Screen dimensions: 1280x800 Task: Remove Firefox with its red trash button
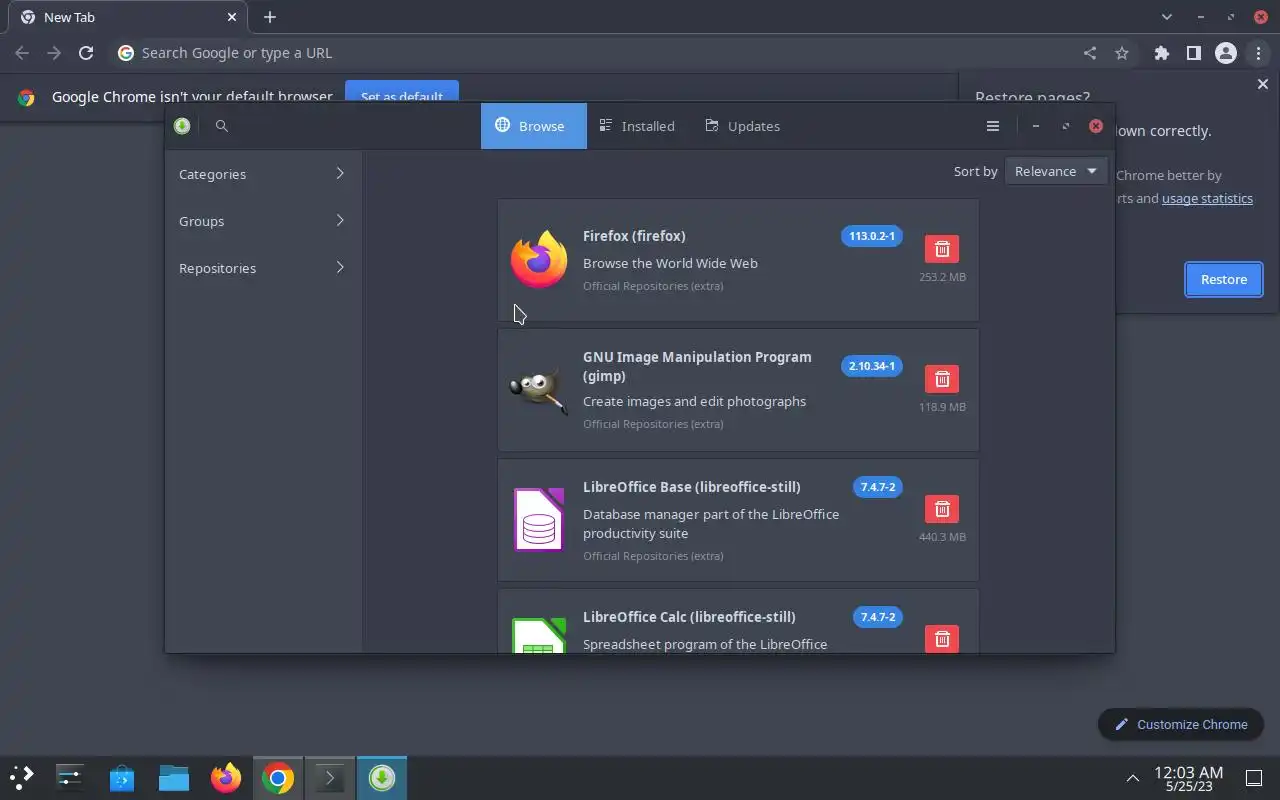point(942,249)
